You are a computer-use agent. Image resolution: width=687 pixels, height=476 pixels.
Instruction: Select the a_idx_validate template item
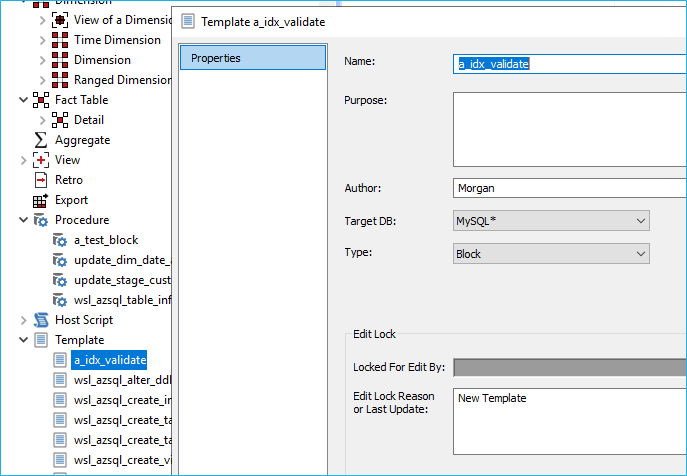[x=110, y=360]
